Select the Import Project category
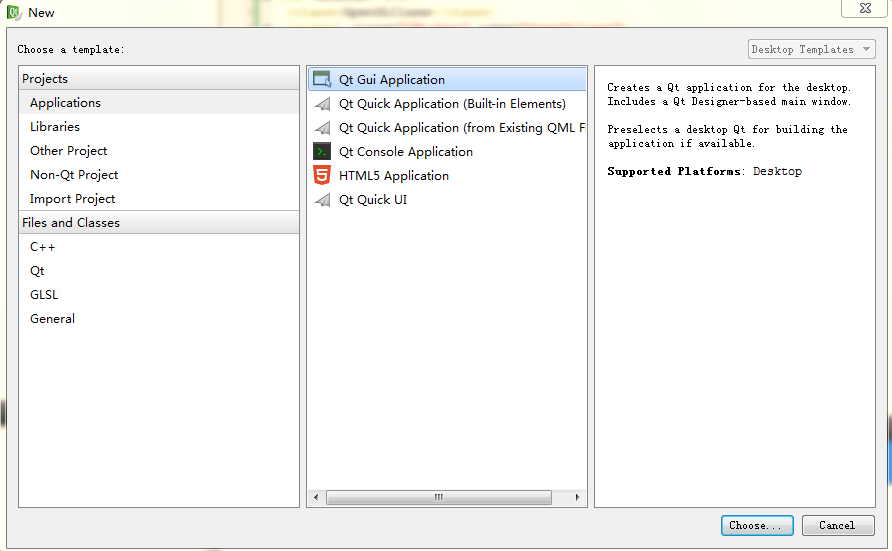 [159, 198]
